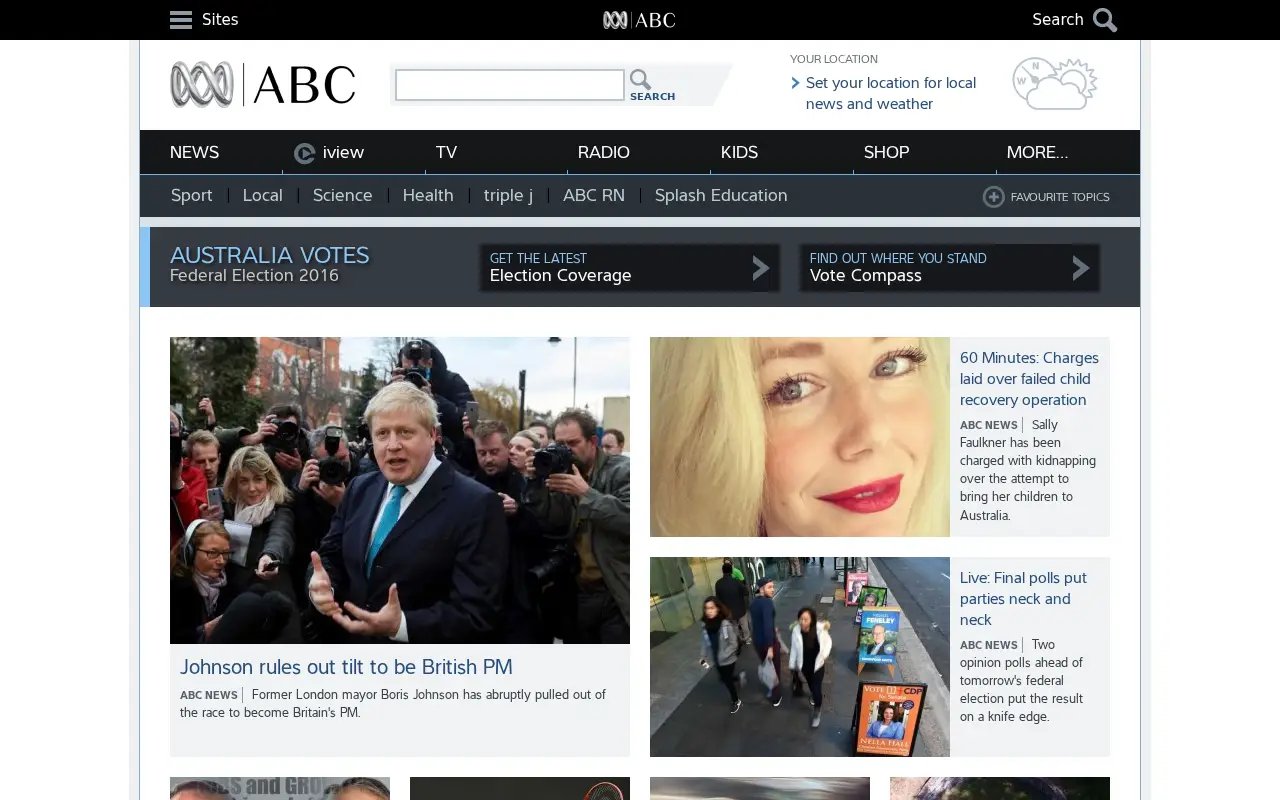Open FAVOURITE TOPICS text link
The image size is (1280, 800).
(1060, 197)
